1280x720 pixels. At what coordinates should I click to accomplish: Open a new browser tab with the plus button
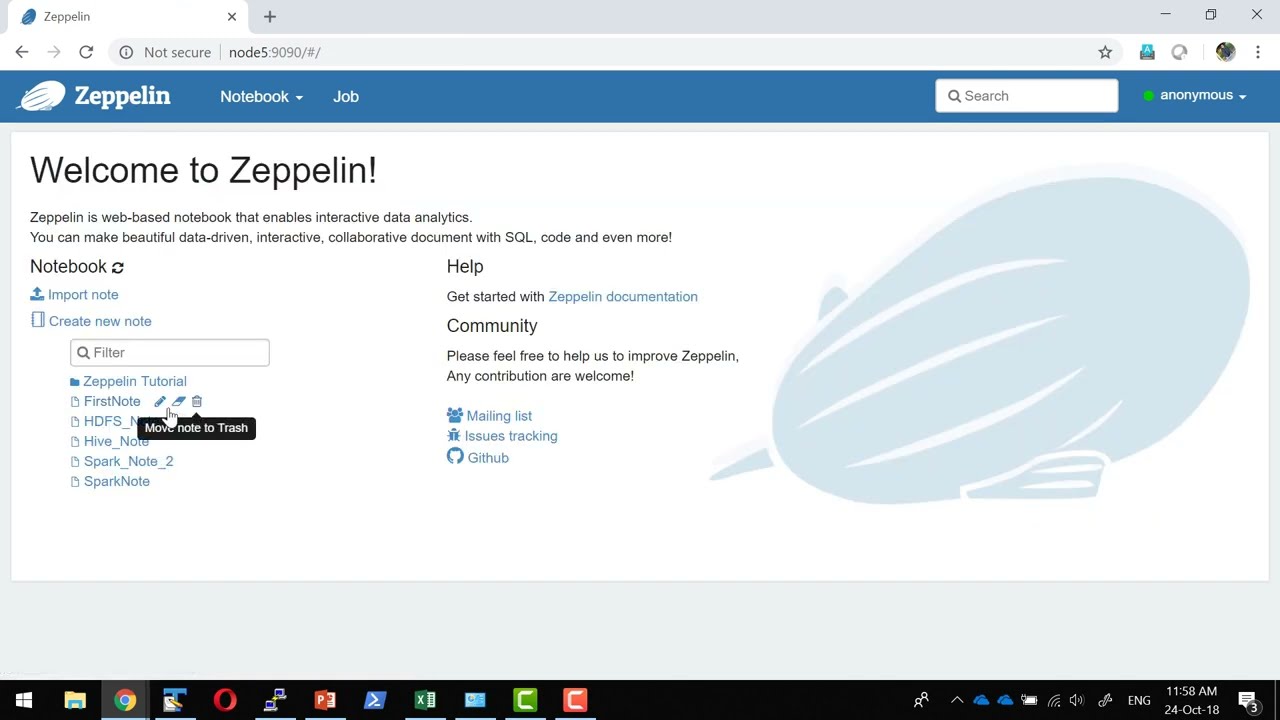click(270, 16)
